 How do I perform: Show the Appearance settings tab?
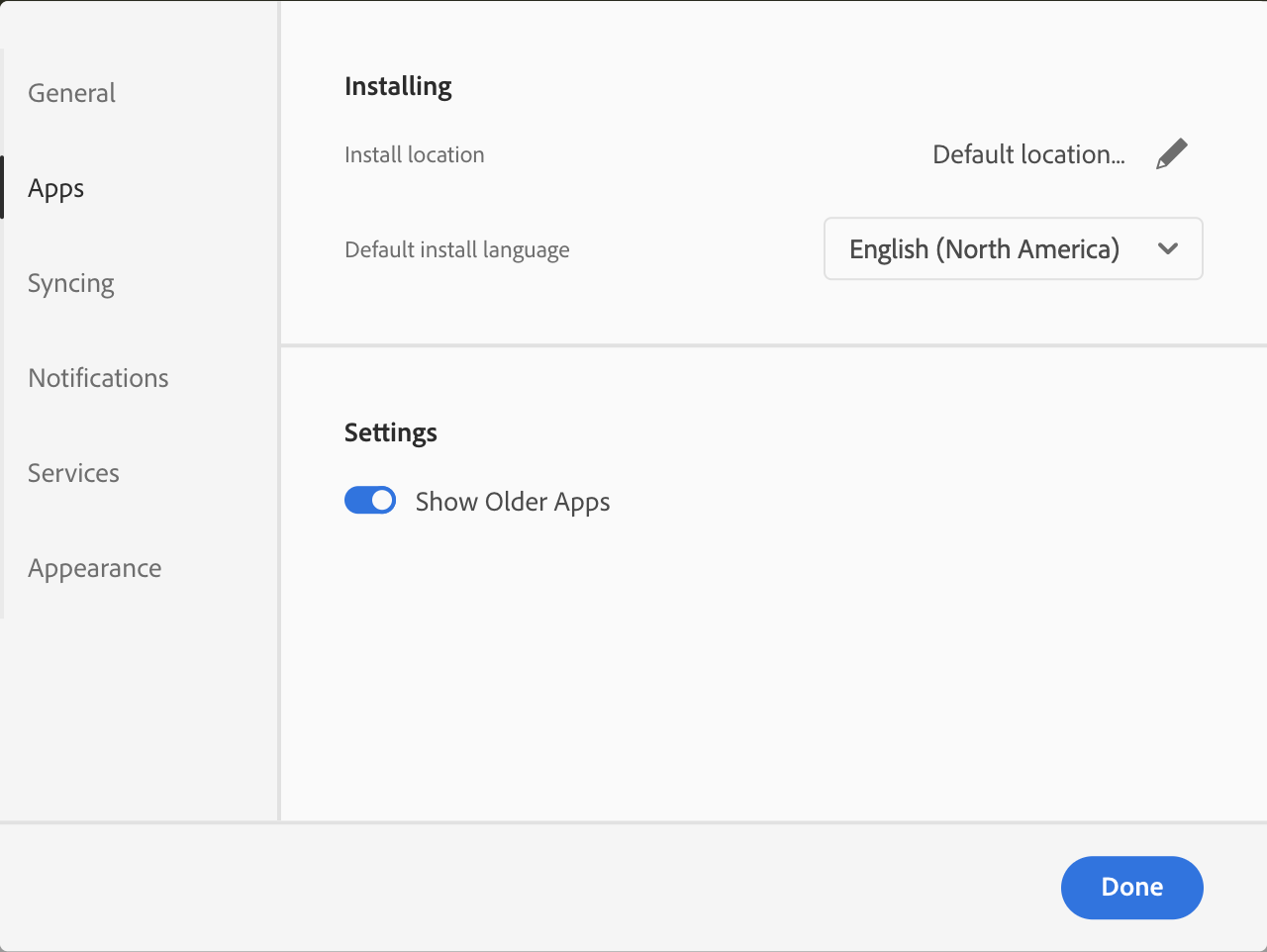(x=95, y=568)
